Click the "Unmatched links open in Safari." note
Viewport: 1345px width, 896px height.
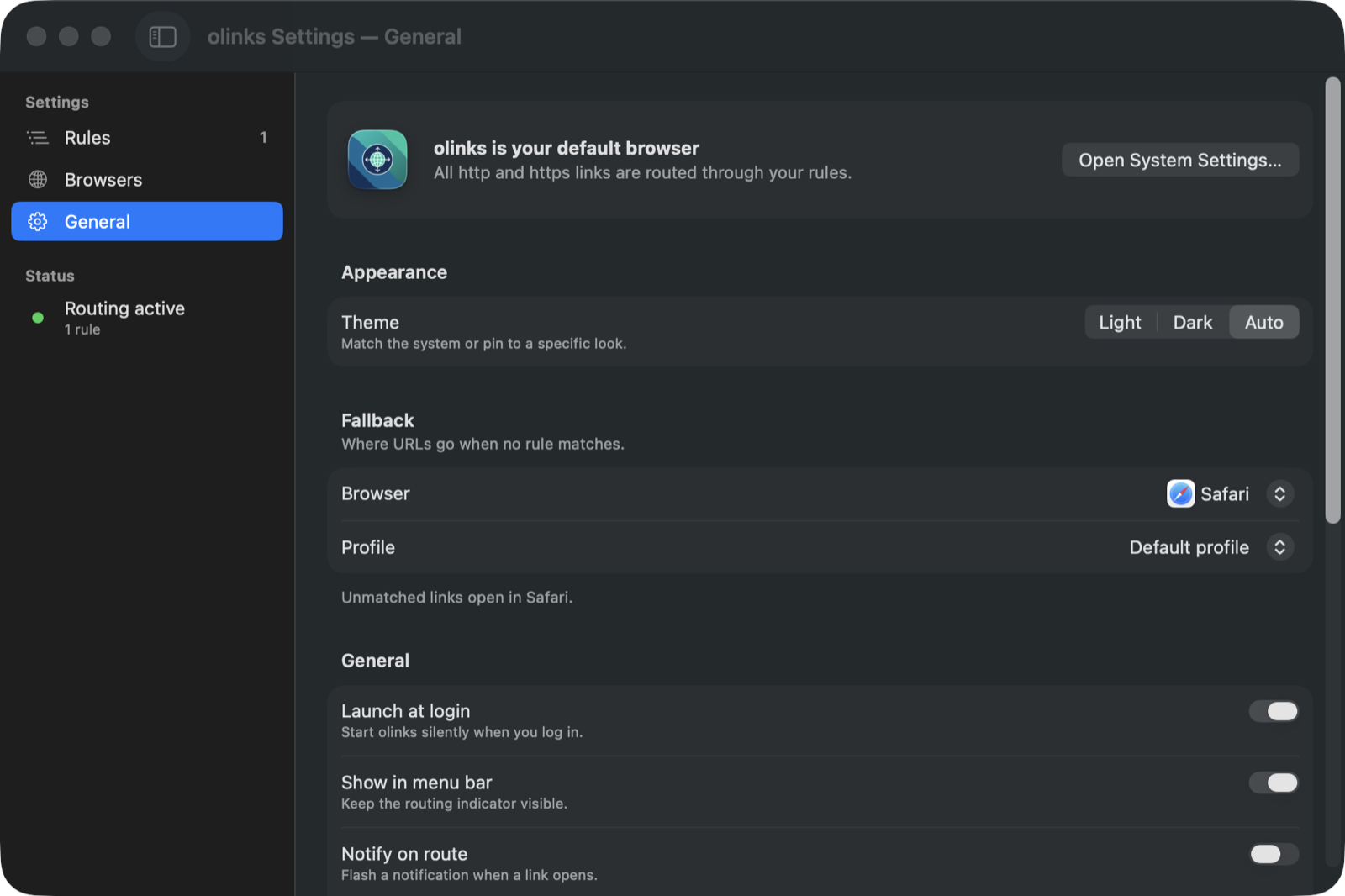456,598
